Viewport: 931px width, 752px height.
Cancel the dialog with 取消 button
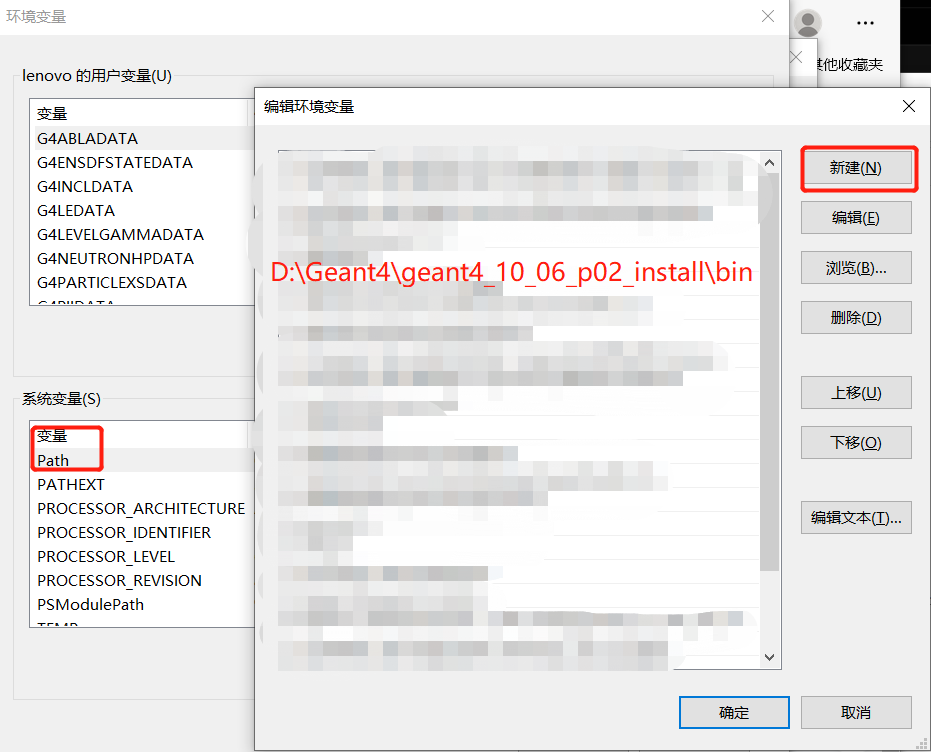click(x=855, y=712)
